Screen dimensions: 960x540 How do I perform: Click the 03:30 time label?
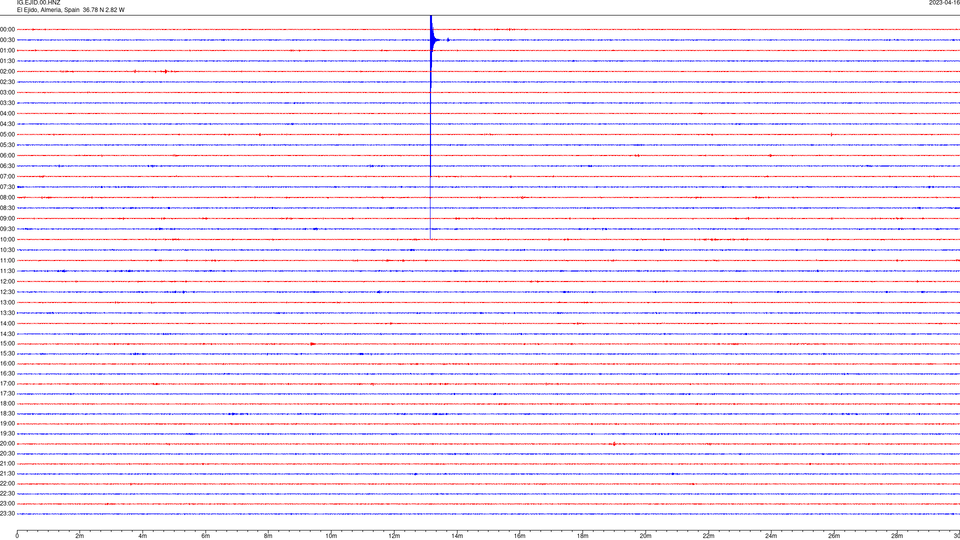click(x=7, y=103)
